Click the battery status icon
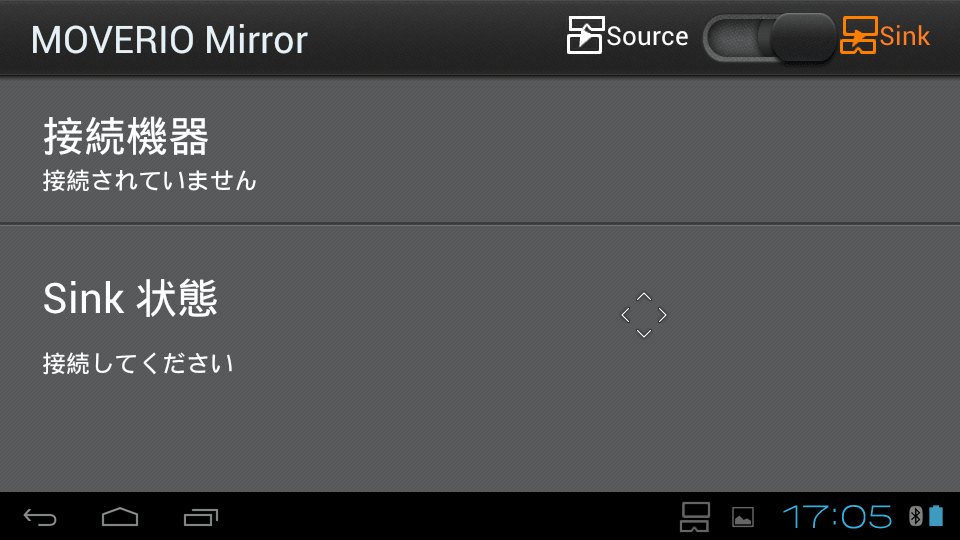 (936, 516)
